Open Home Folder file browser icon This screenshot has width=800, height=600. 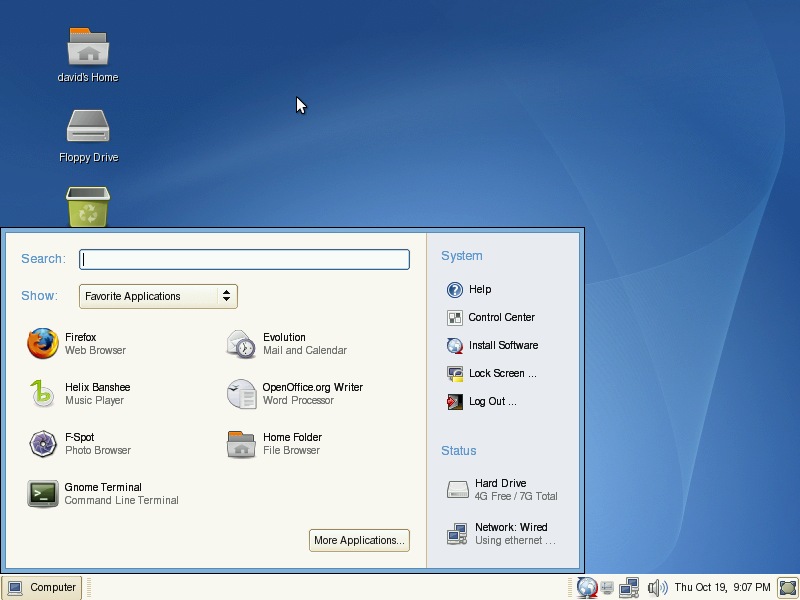tap(241, 444)
